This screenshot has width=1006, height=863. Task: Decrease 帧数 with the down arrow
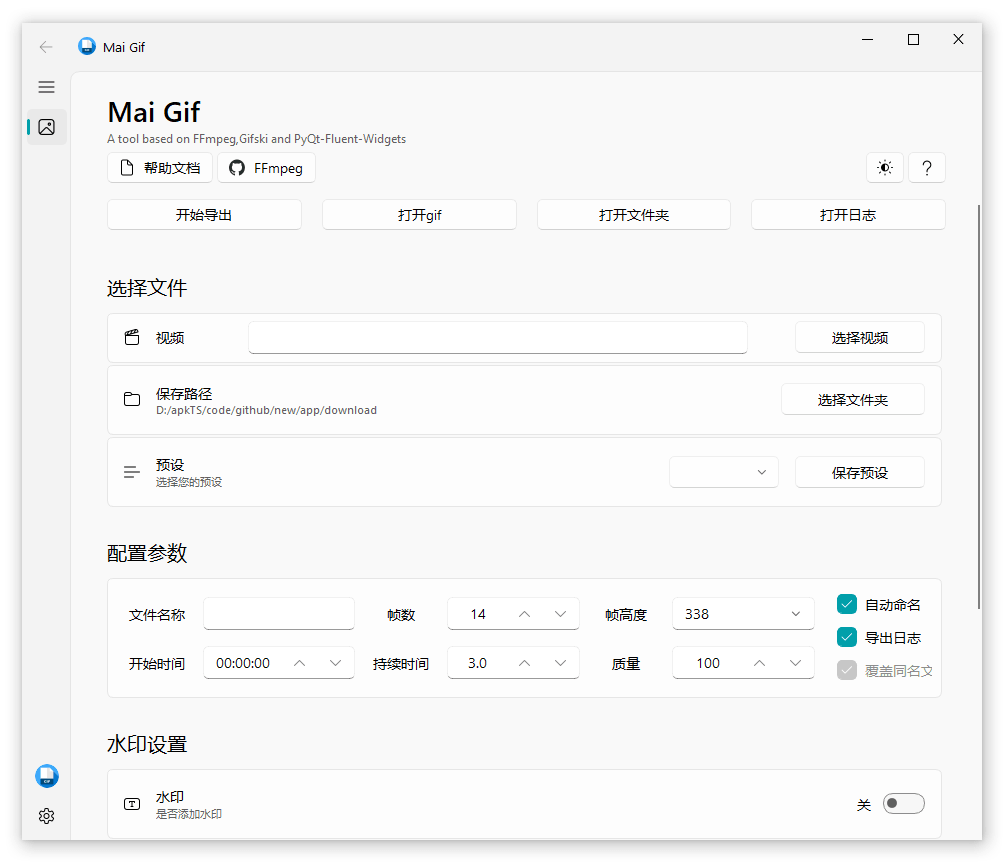coord(560,614)
